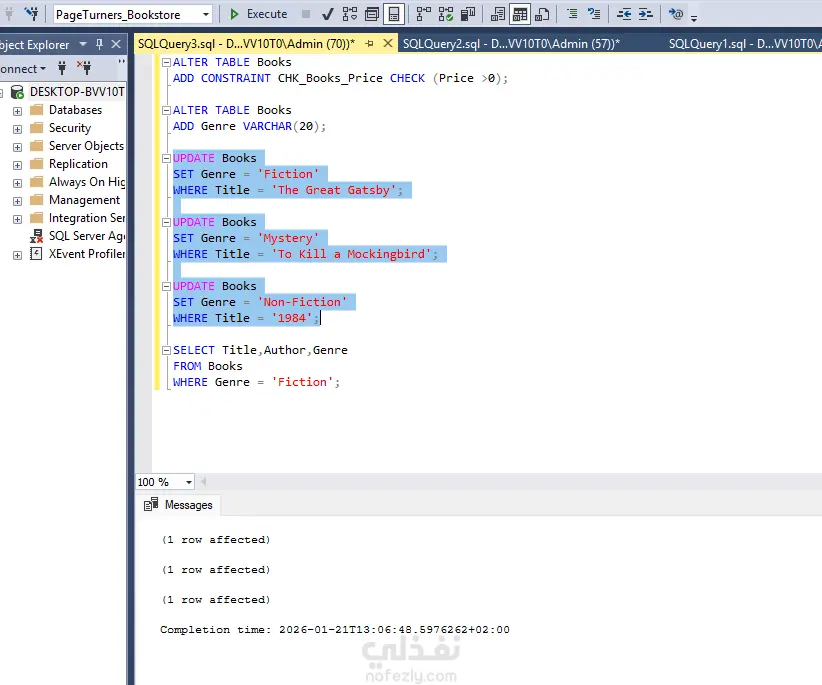822x685 pixels.
Task: Uncomment the selected lines
Action: [594, 14]
